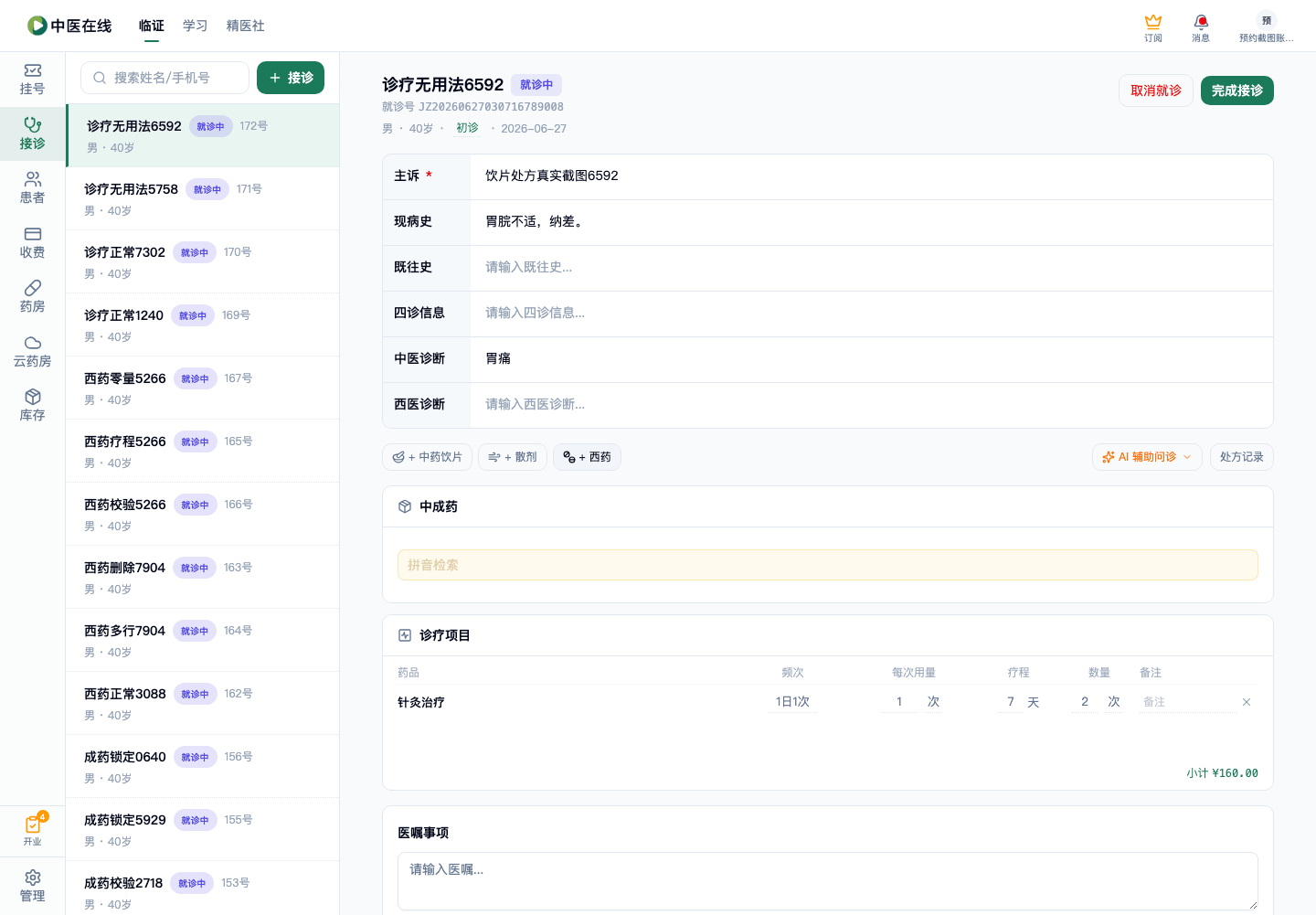Click the 西医诊断 input field

[x=872, y=405]
